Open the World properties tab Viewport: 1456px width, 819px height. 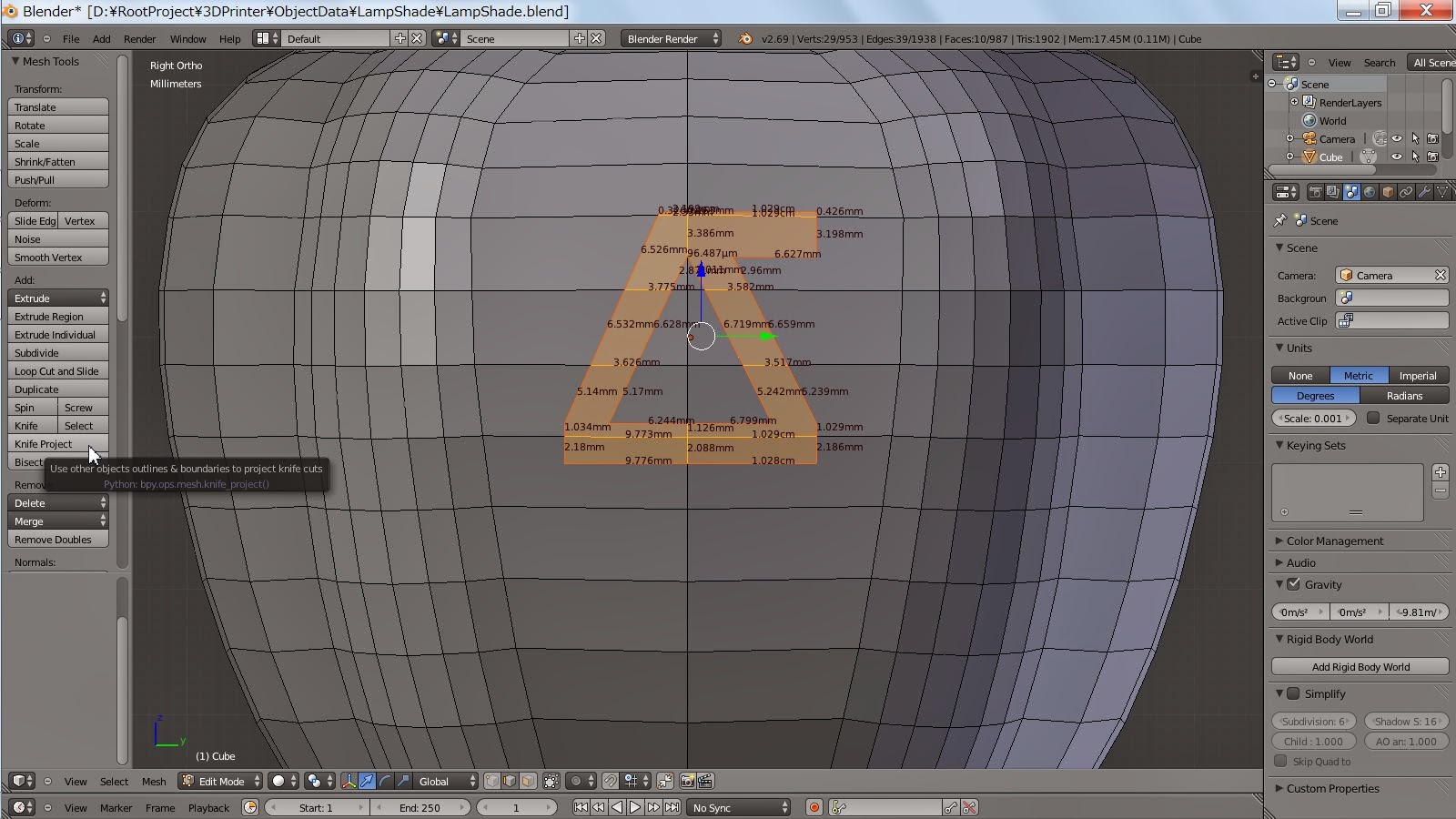(x=1370, y=192)
